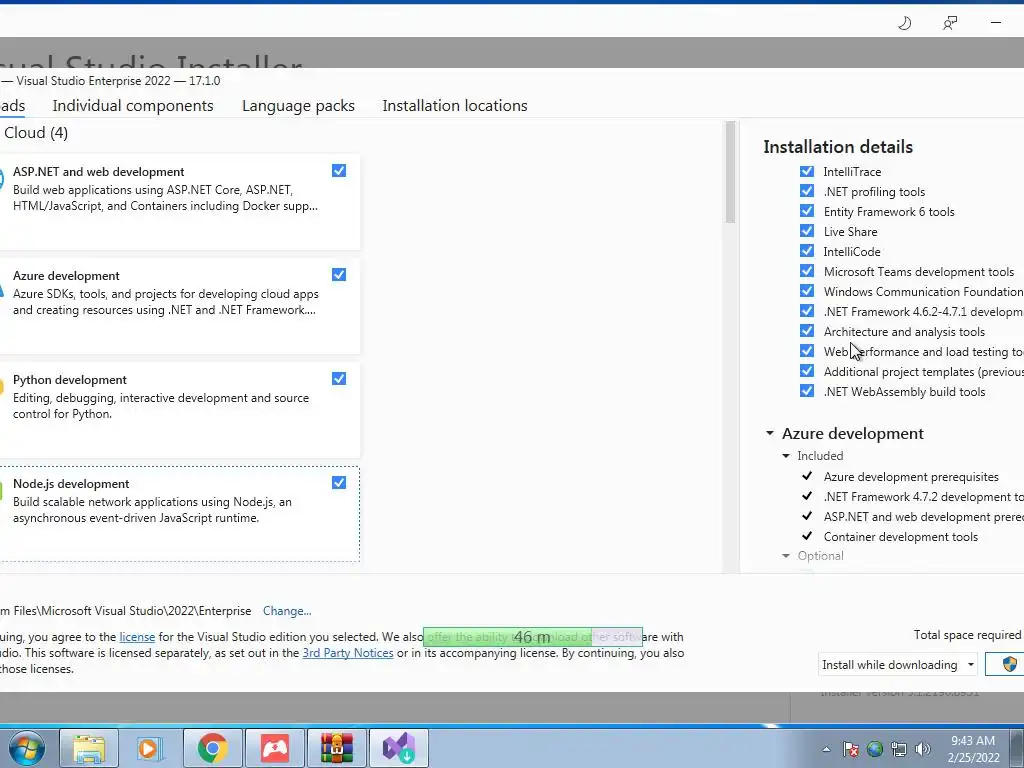Open WinRAR from the taskbar

click(x=336, y=748)
